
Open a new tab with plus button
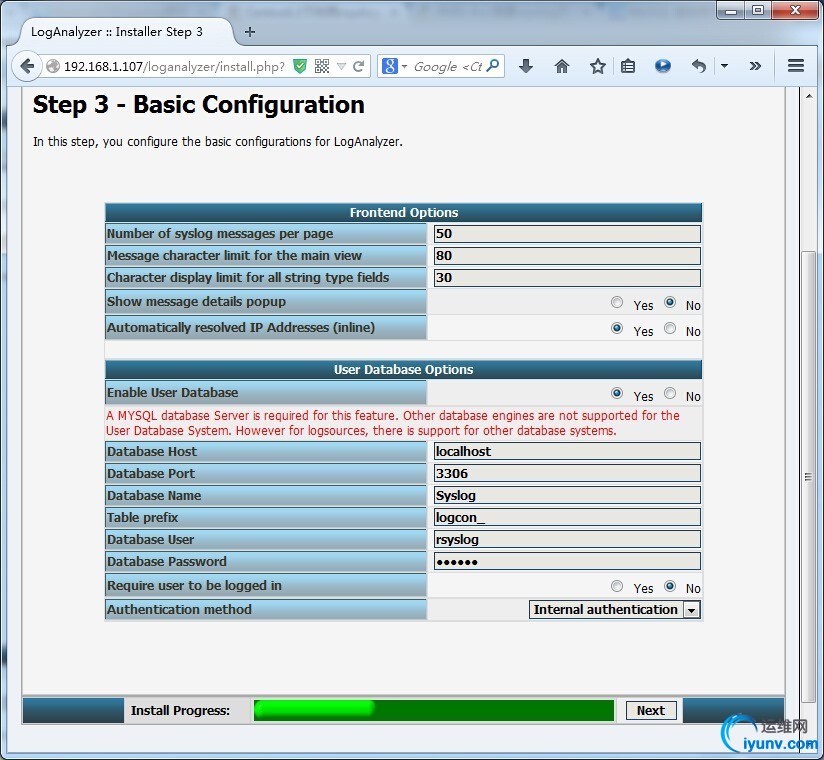(x=250, y=32)
